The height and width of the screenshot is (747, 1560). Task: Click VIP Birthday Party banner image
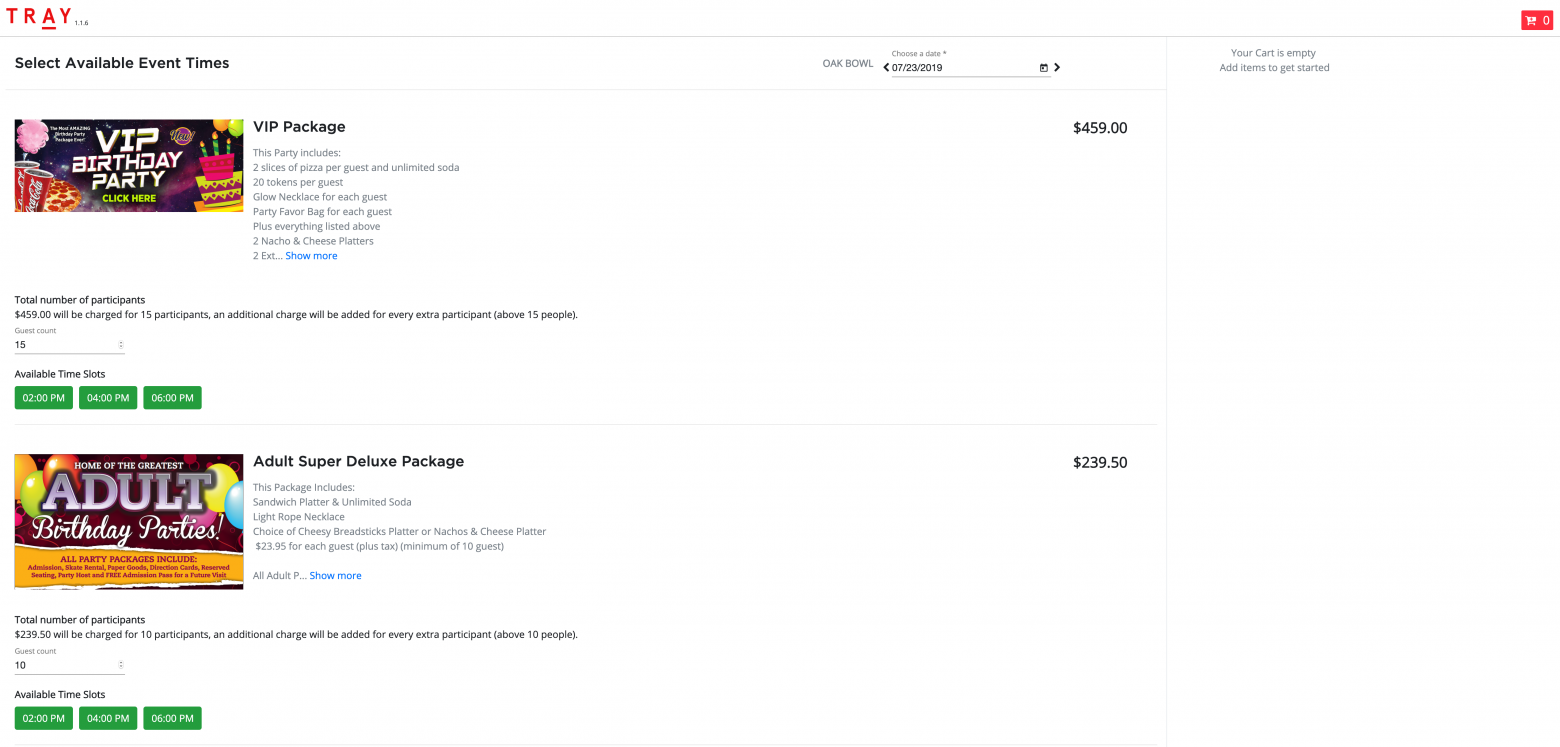pos(129,166)
